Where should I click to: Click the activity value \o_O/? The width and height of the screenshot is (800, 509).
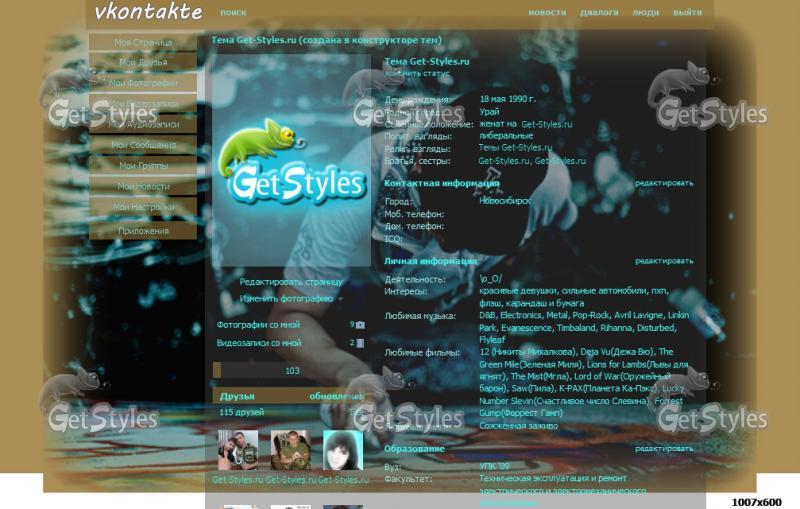pyautogui.click(x=490, y=279)
